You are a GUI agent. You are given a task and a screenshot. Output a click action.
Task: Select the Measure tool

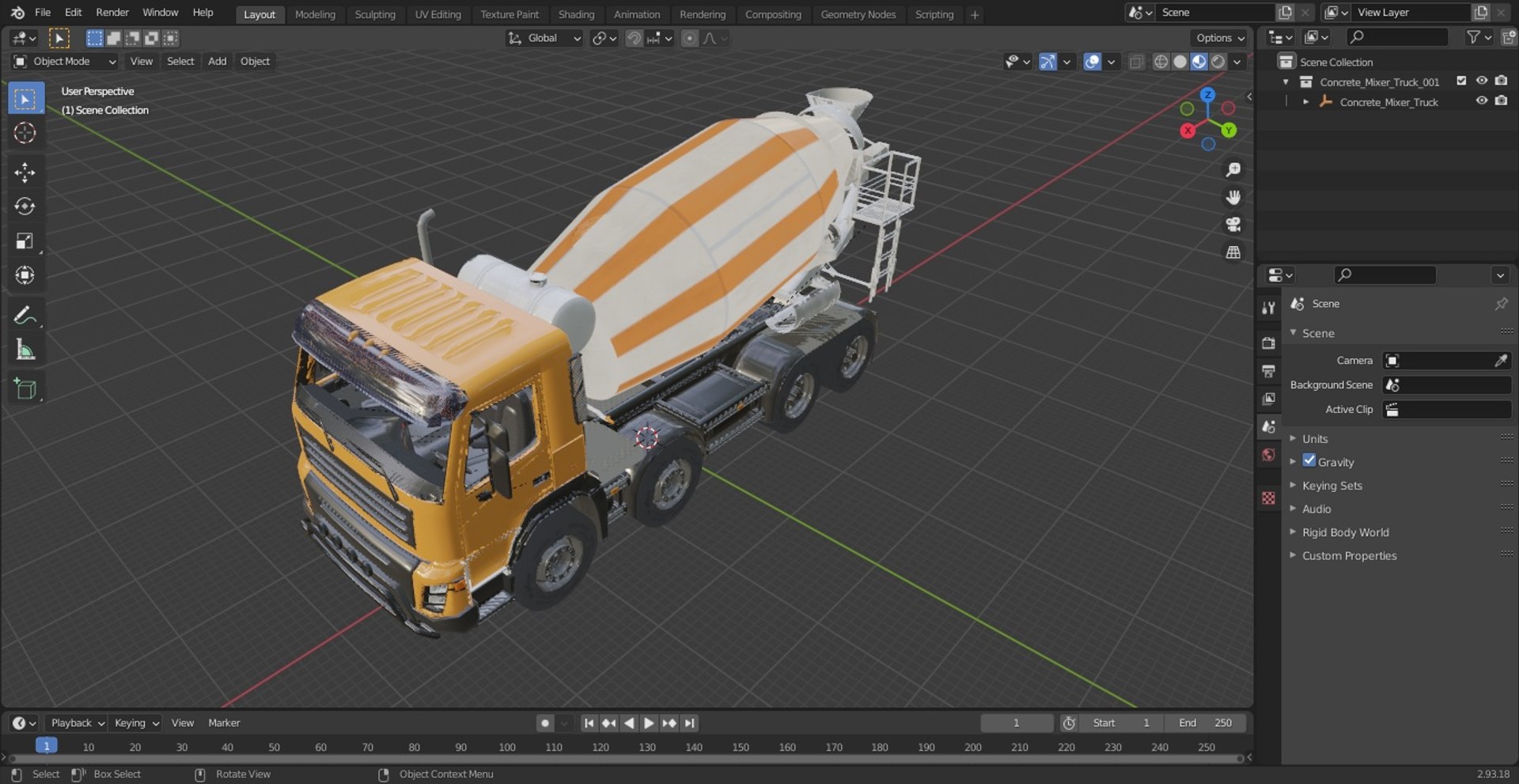(25, 350)
